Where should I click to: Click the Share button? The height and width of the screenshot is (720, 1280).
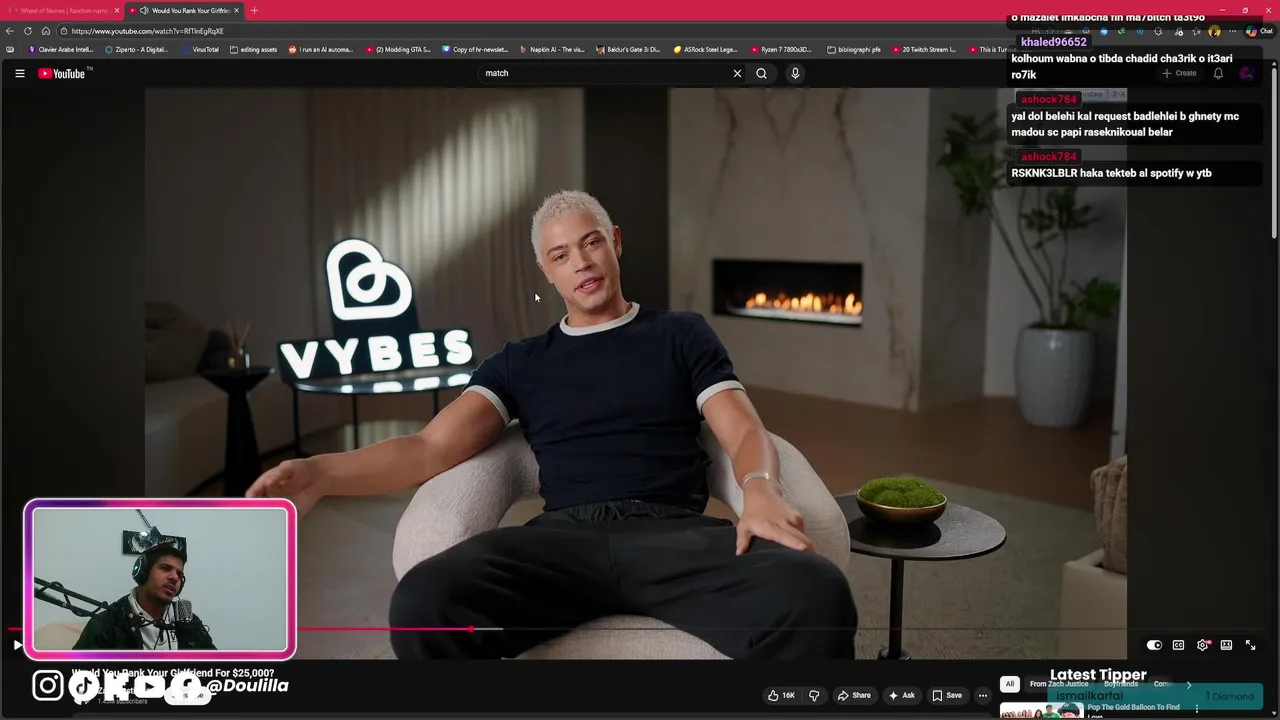(854, 695)
